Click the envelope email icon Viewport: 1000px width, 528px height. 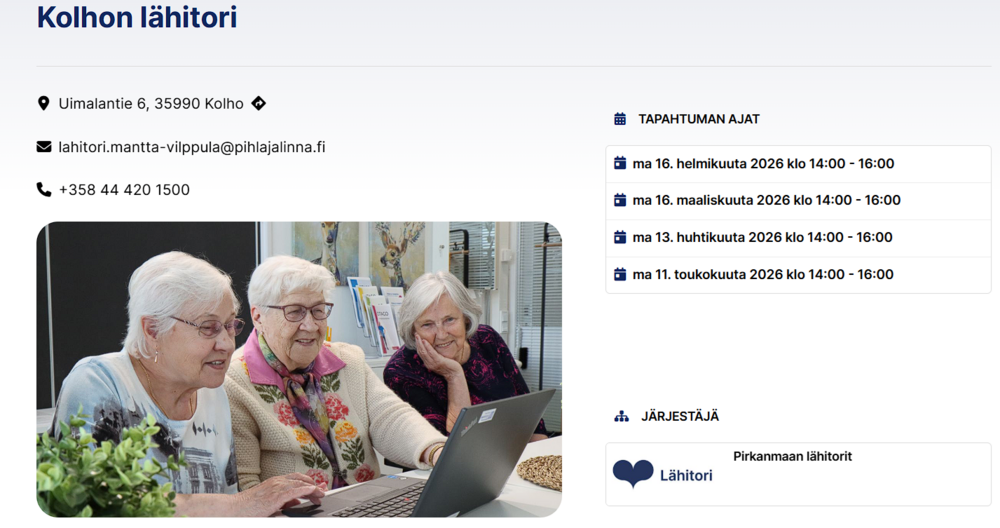44,147
